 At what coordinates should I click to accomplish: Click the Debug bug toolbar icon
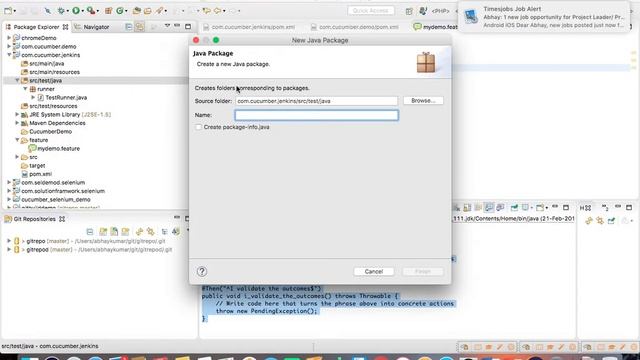[x=61, y=11]
